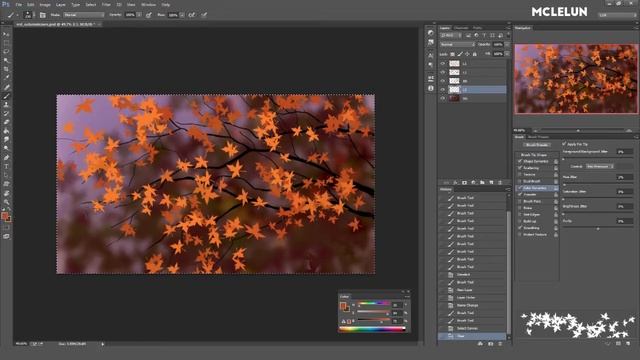Toggle pressure for opacity icon
640x360 pixels.
click(x=149, y=15)
